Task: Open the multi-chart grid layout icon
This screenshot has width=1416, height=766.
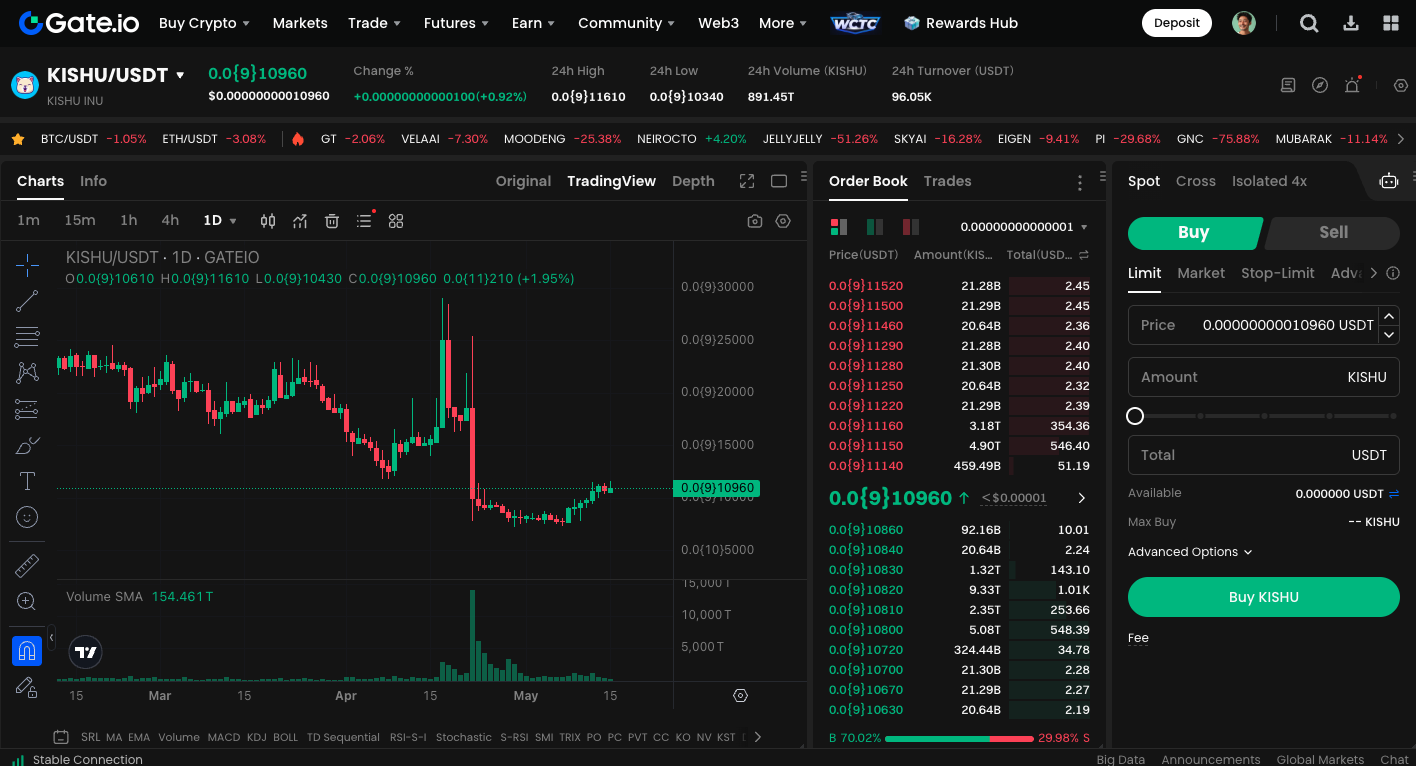Action: tap(396, 221)
